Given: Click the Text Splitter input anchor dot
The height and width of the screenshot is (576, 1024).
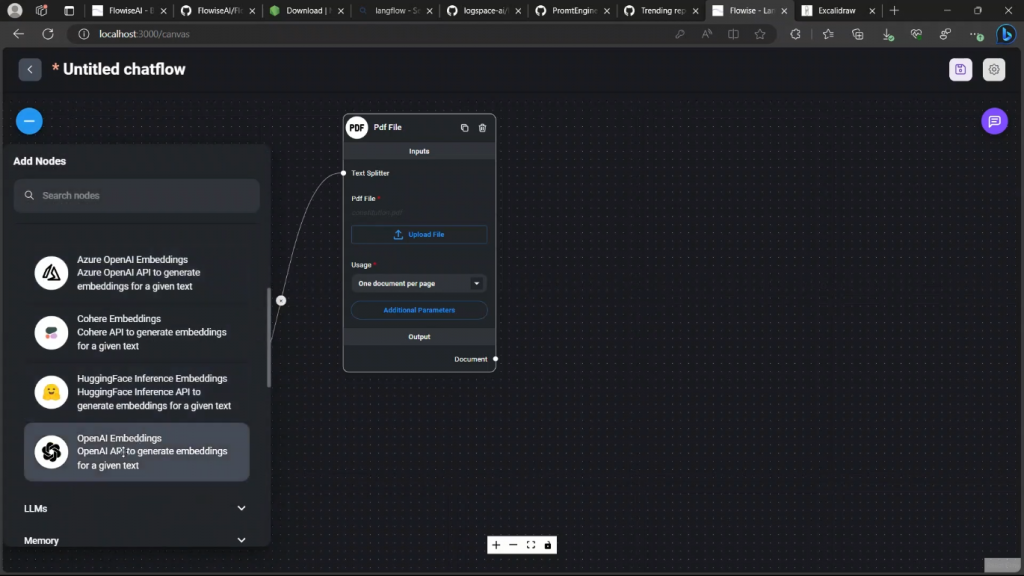Looking at the screenshot, I should [x=344, y=173].
